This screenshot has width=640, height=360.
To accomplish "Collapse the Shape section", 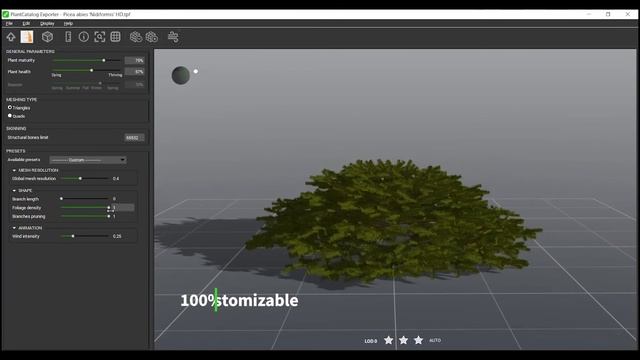I will click(x=14, y=191).
